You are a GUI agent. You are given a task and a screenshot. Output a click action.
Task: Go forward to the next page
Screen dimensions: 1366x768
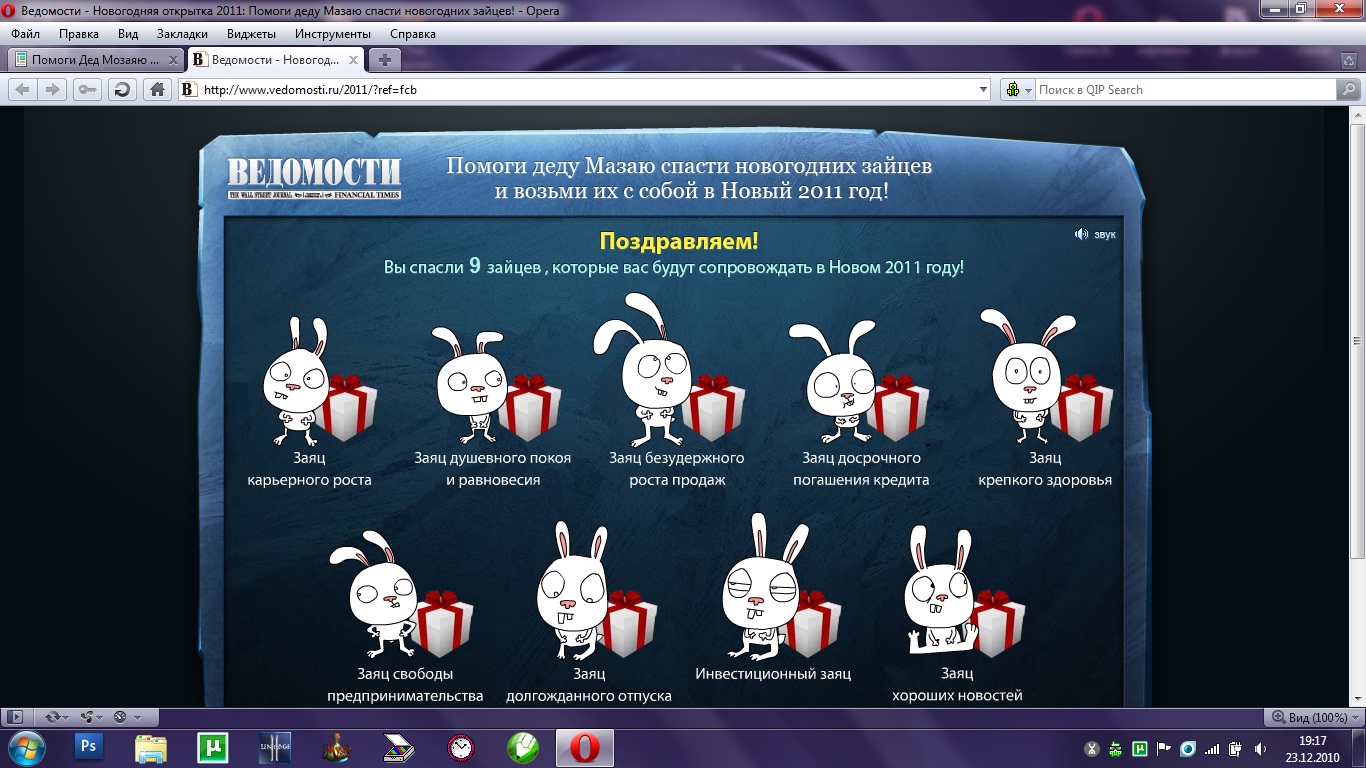coord(52,90)
